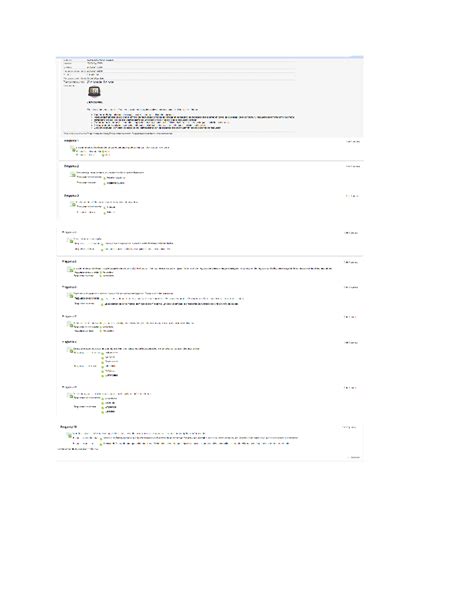Click the Pregunta 10 heading
Screen dimensions: 474x613
(68, 427)
